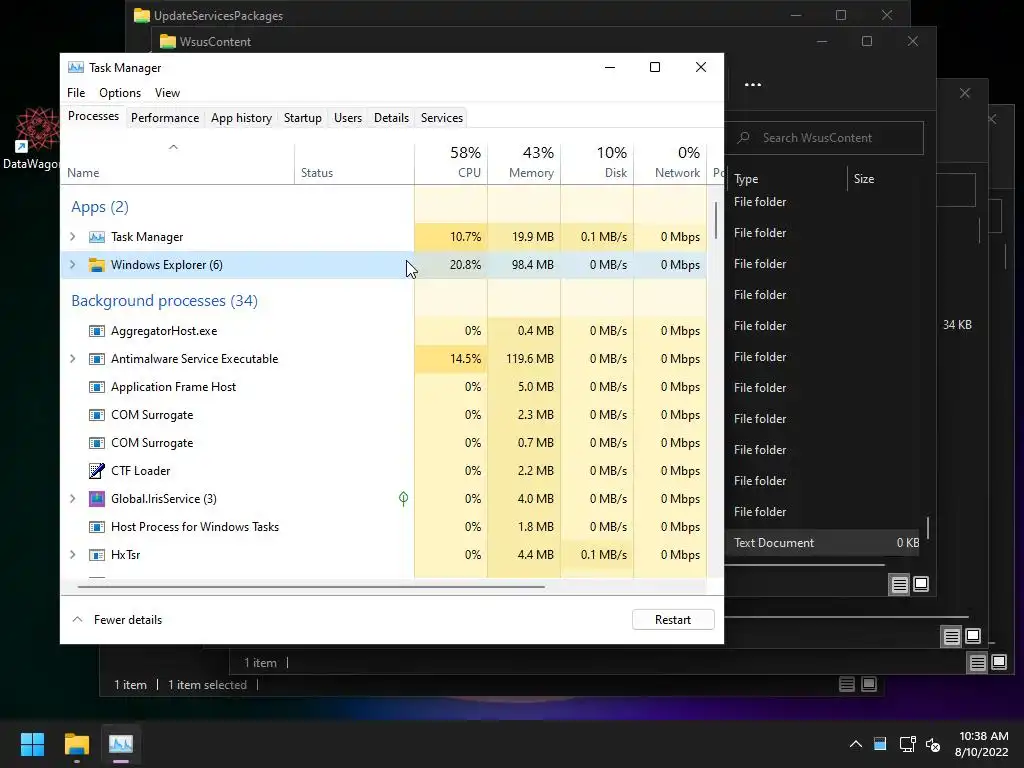
Task: Open the Options menu
Action: click(x=120, y=93)
